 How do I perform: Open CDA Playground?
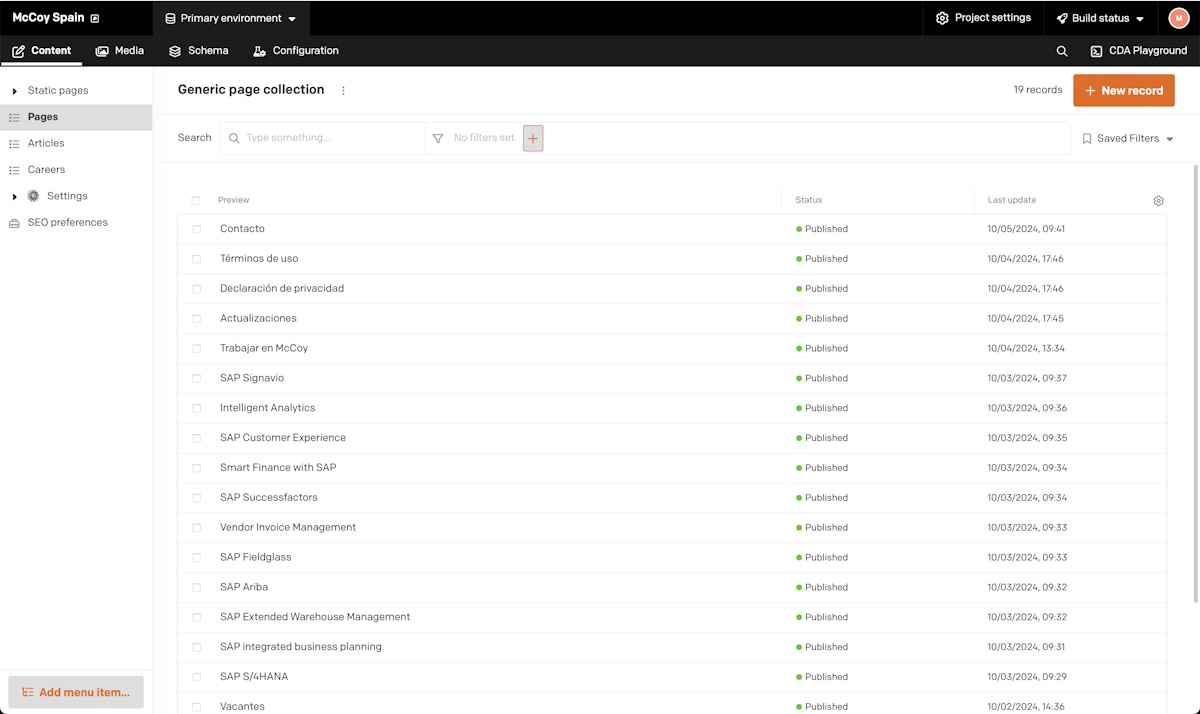point(1138,51)
